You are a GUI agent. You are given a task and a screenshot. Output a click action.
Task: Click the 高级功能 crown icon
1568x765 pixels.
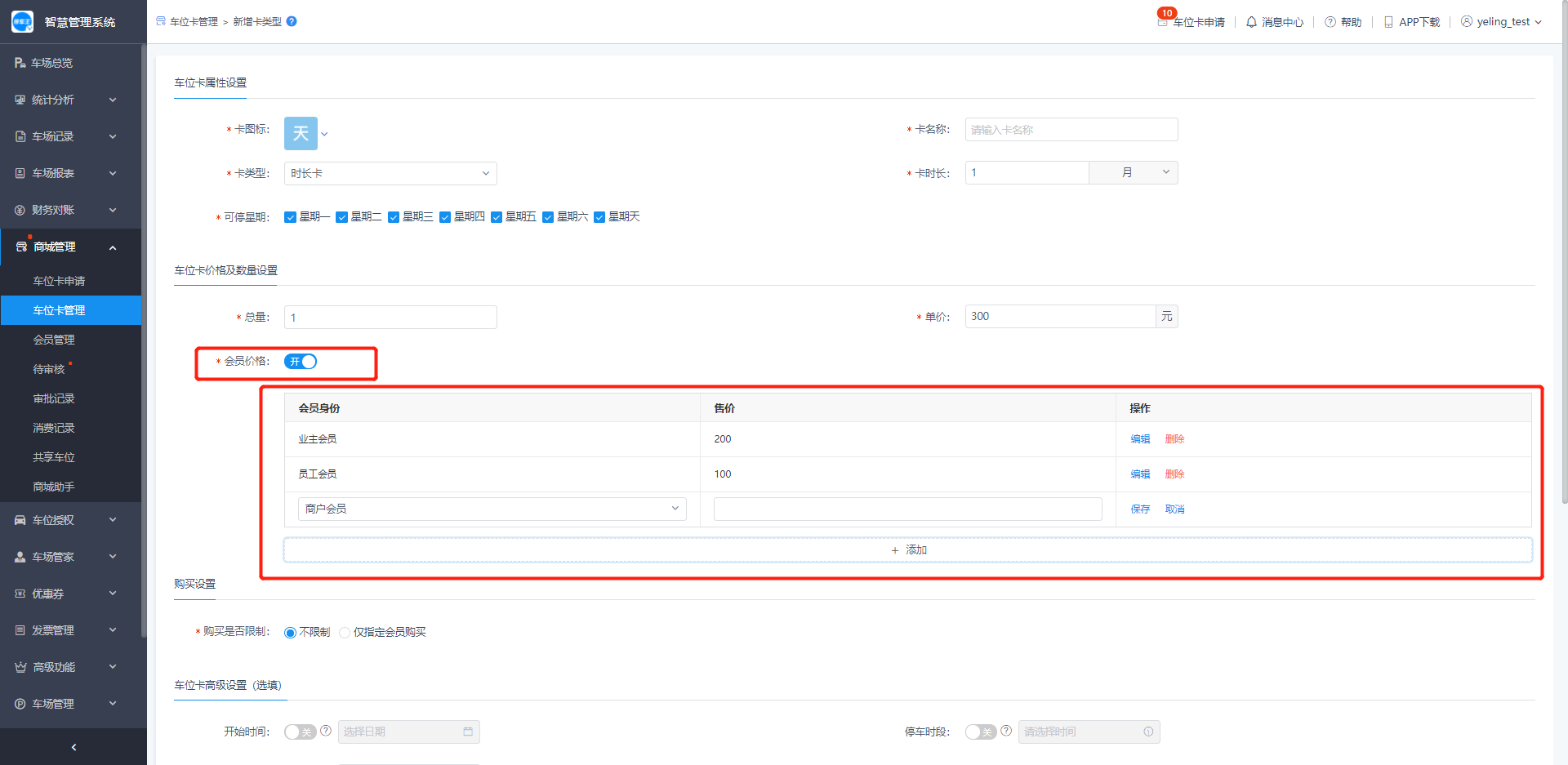tap(20, 667)
